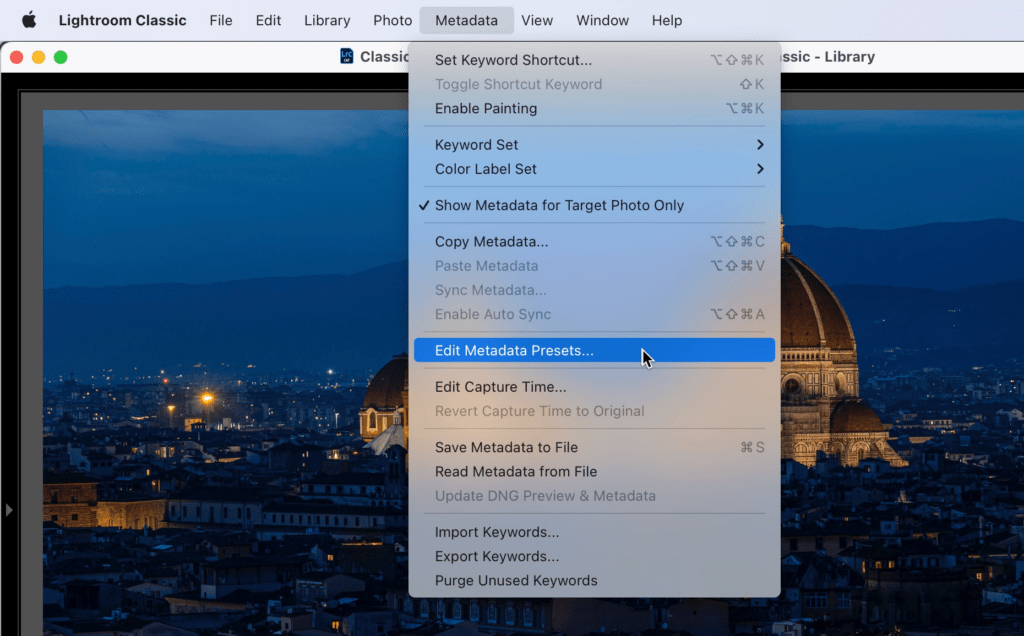This screenshot has width=1024, height=636.
Task: Click Set Keyword Shortcut... entry
Action: (x=594, y=60)
